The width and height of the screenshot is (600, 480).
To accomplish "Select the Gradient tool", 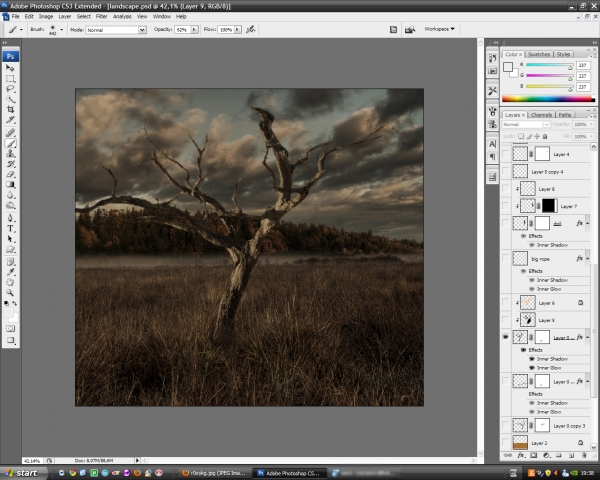I will click(10, 185).
